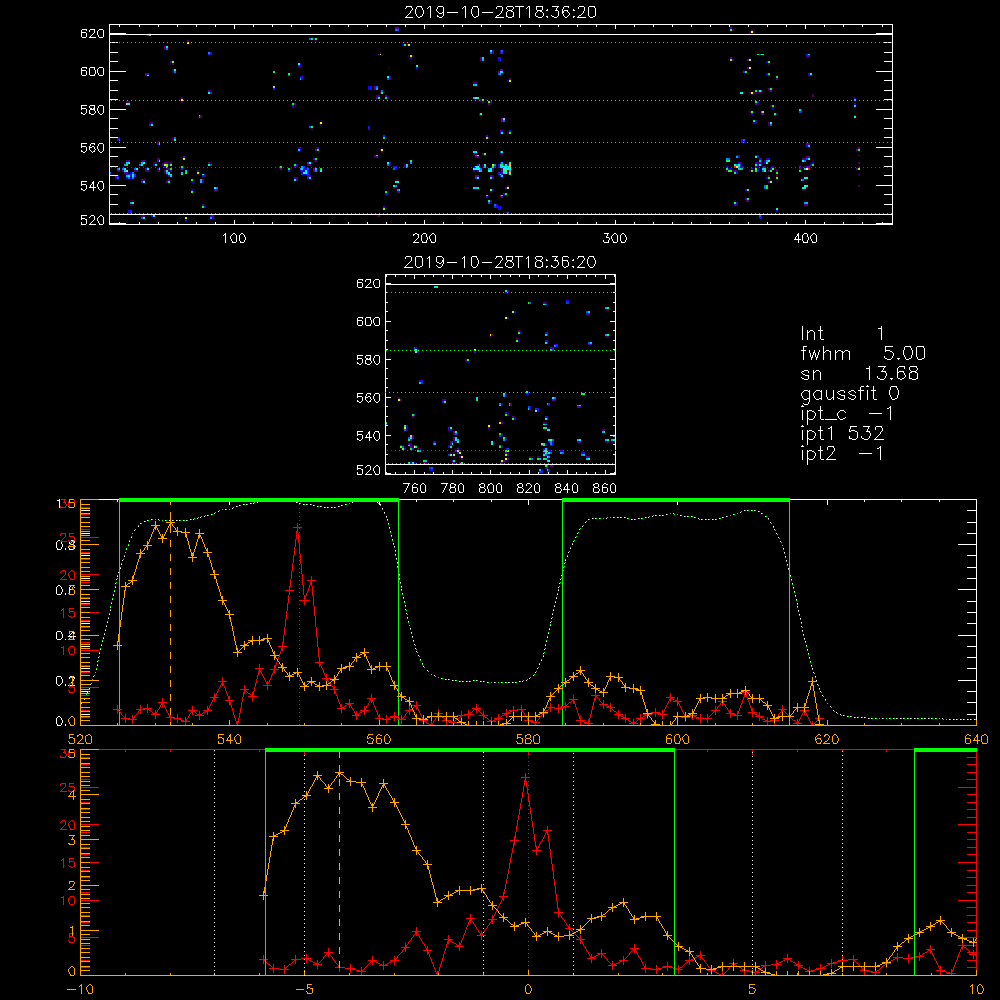Click x-axis label -10 on bottom plot
Image resolution: width=1000 pixels, height=1000 pixels.
tap(80, 990)
